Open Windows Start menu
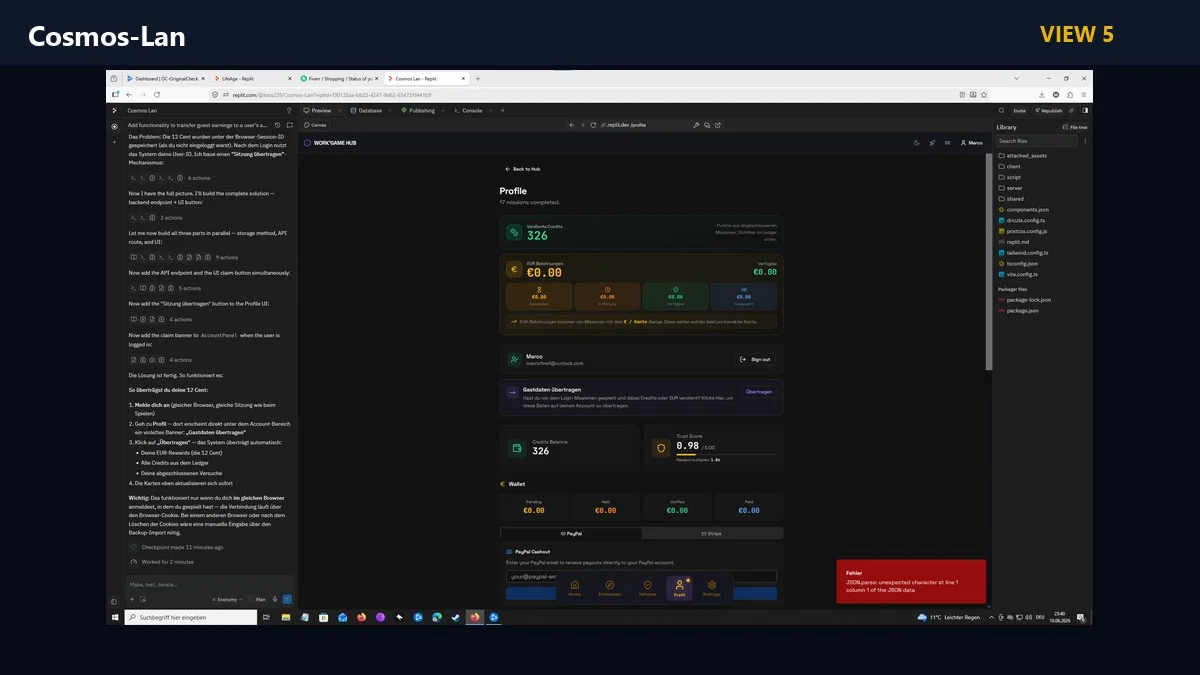The height and width of the screenshot is (675, 1200). pyautogui.click(x=115, y=618)
